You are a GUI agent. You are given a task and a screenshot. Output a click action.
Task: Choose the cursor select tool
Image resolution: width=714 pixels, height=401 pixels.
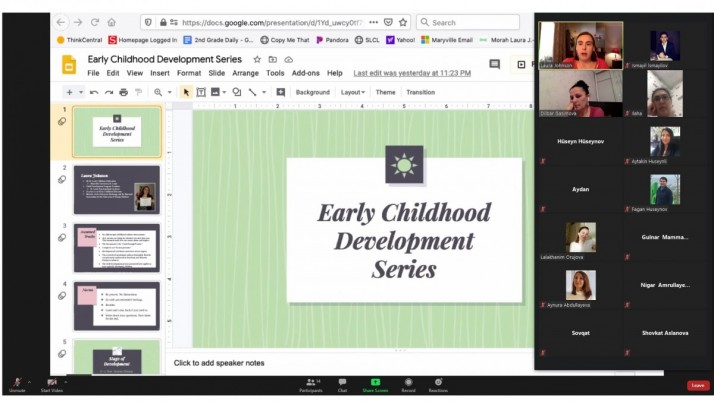(187, 92)
